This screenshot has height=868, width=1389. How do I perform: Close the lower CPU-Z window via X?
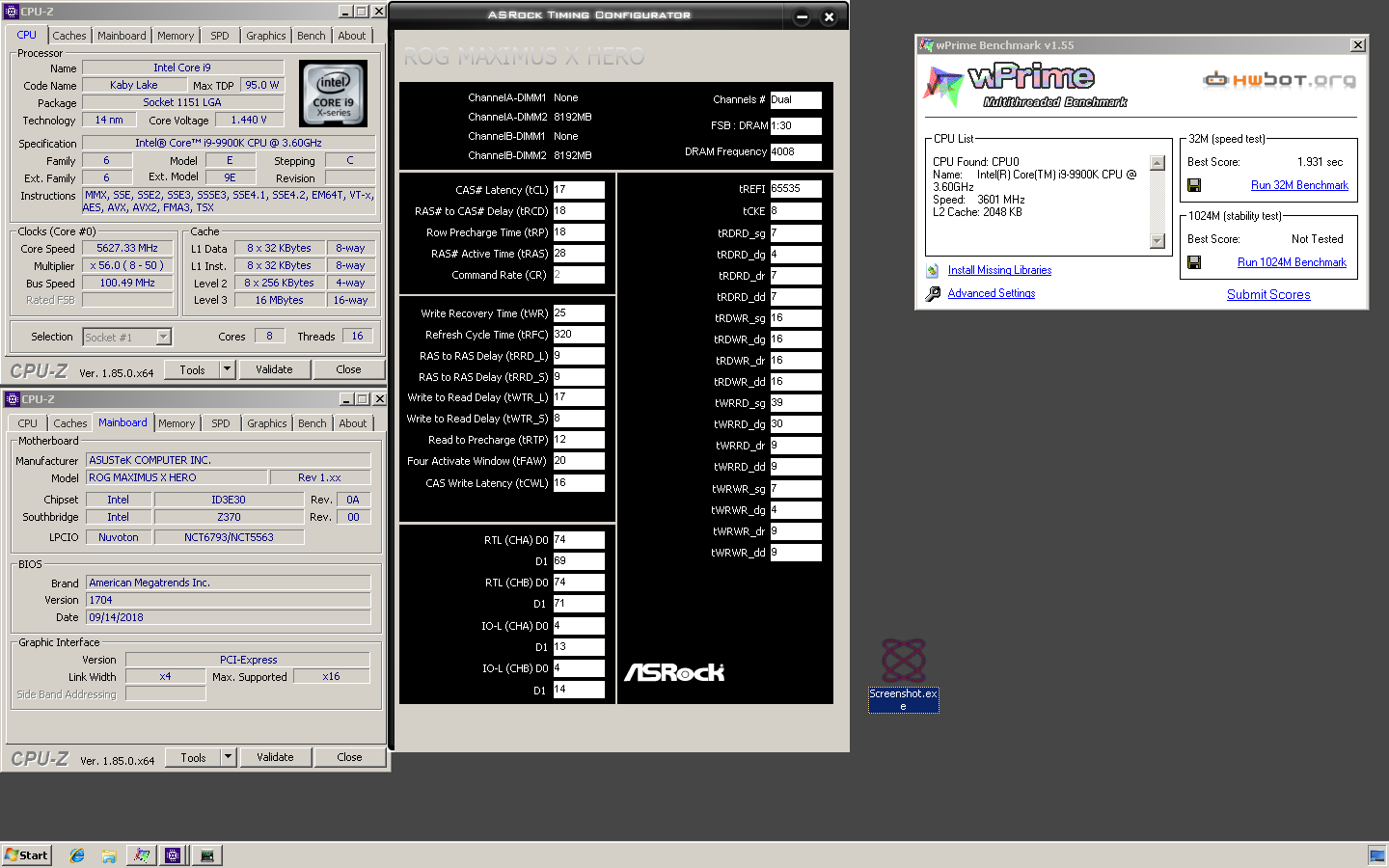coord(380,399)
